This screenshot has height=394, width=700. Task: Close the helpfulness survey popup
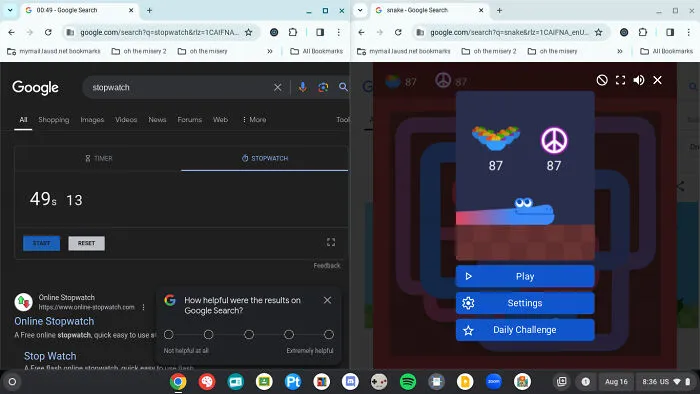[327, 300]
